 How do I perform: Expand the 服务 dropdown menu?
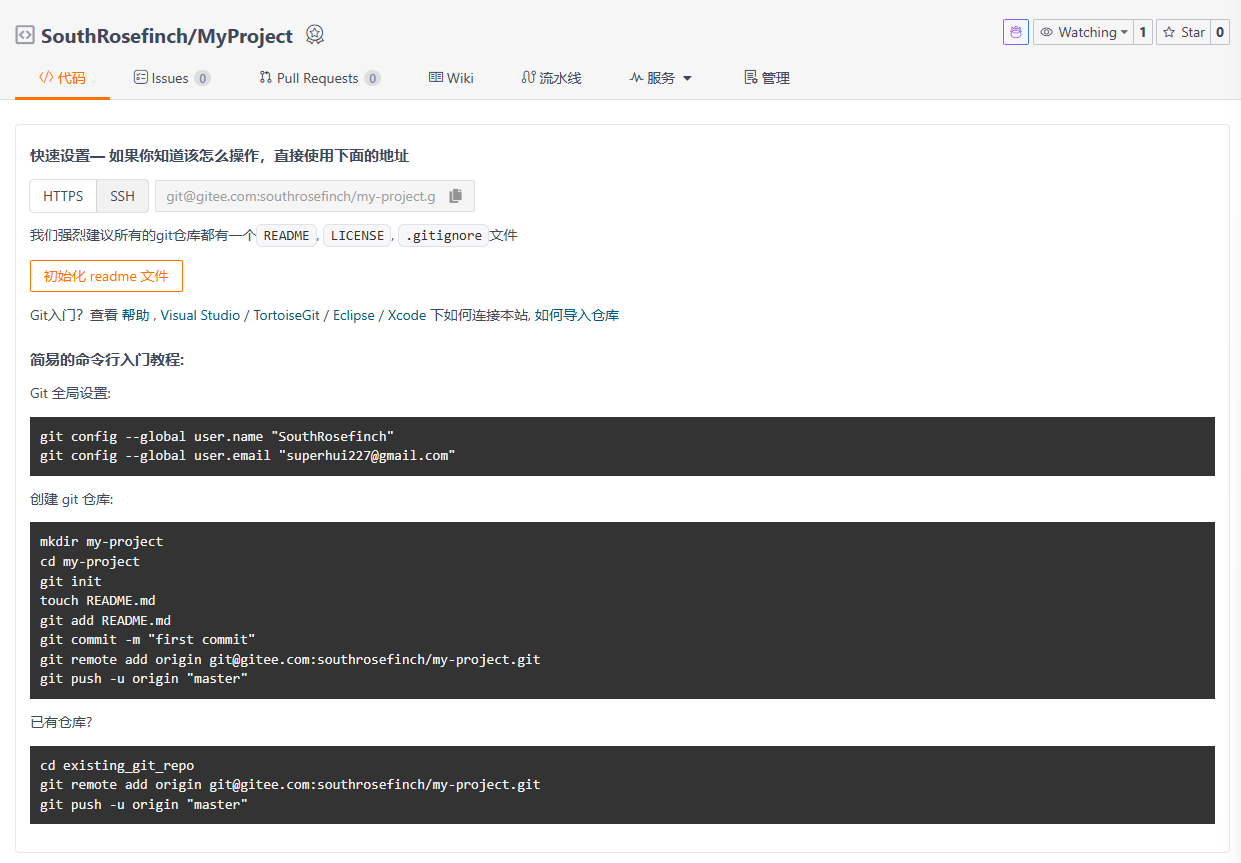coord(660,78)
